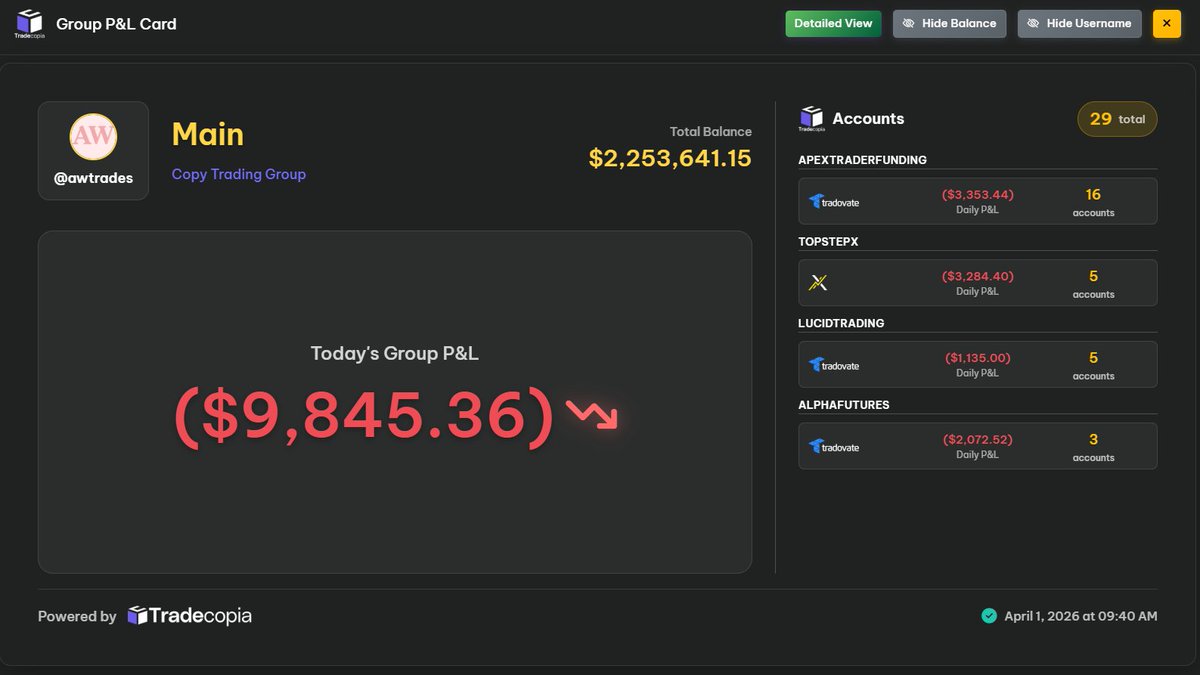
Task: Click Today's Group P&L heading
Action: (x=396, y=353)
